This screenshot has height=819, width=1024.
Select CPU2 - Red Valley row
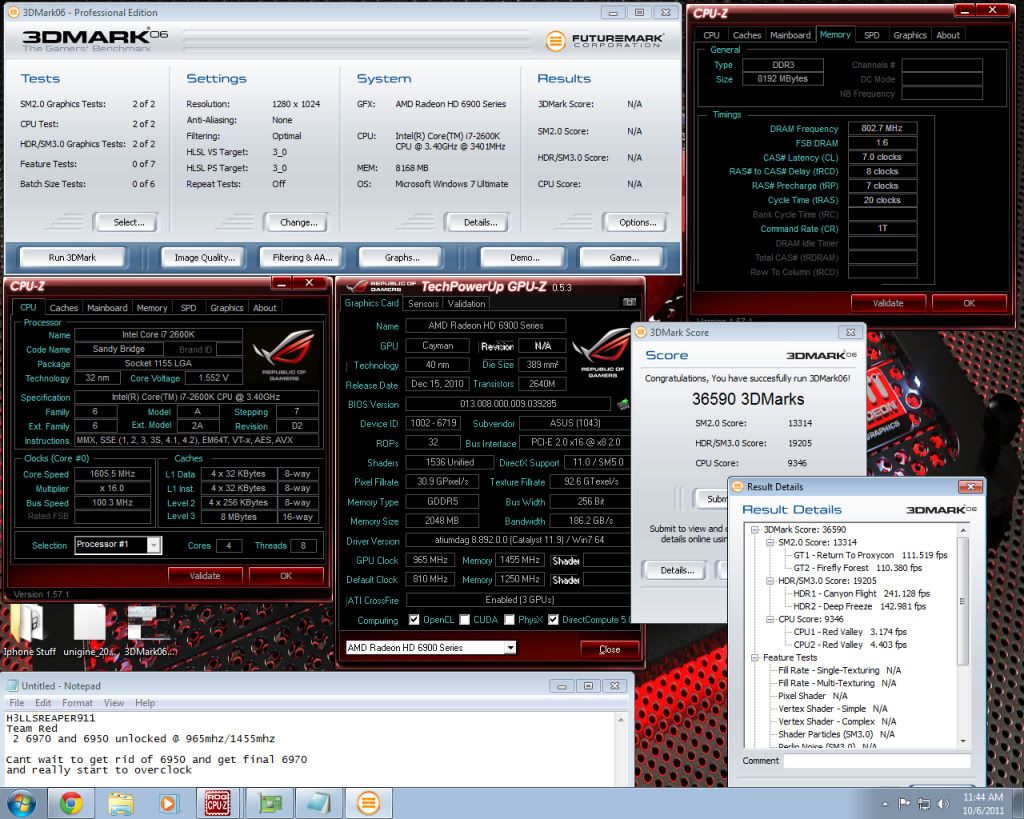[850, 645]
